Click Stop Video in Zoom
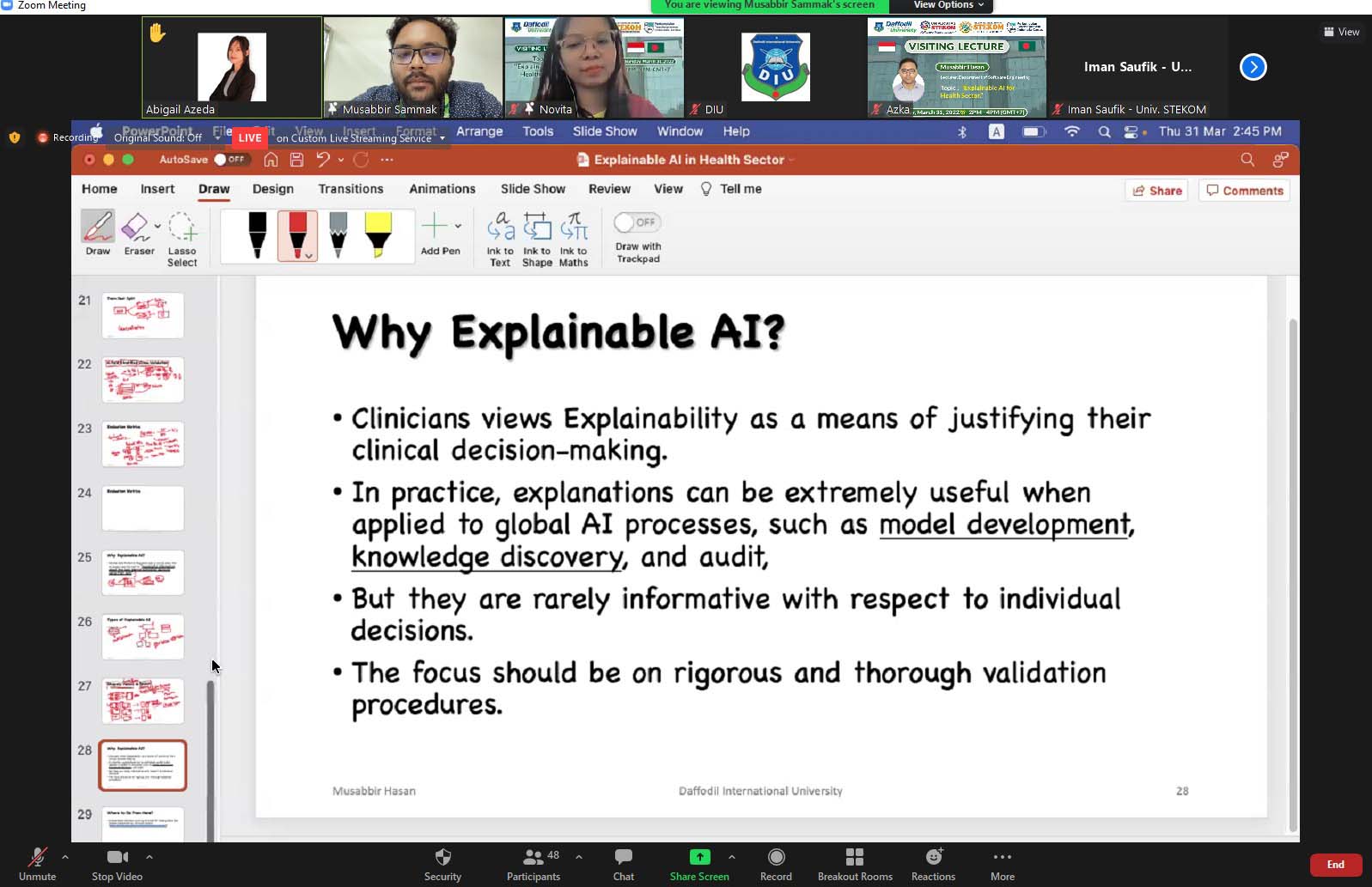This screenshot has width=1372, height=887. (x=117, y=865)
